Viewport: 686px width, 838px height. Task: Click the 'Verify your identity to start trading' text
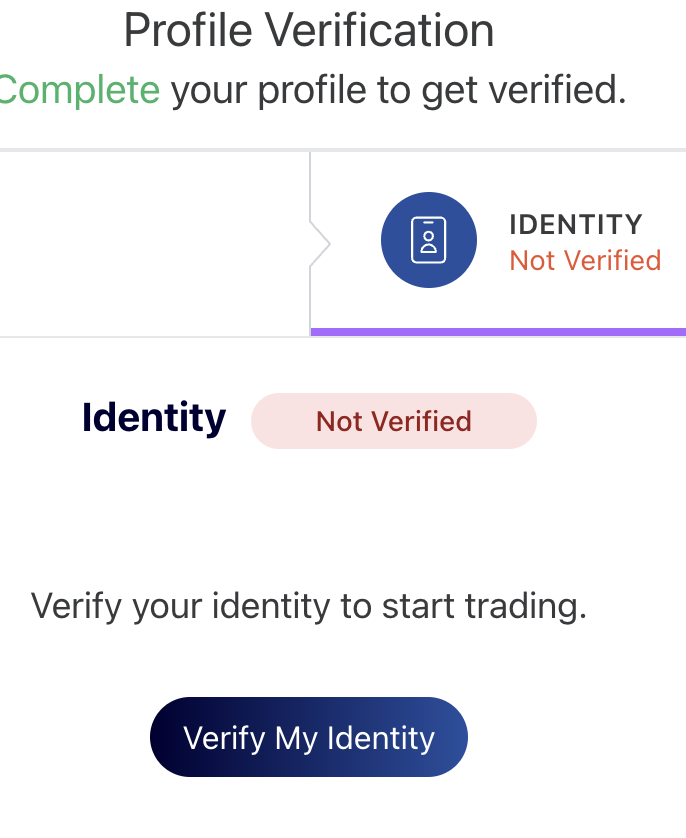[309, 606]
